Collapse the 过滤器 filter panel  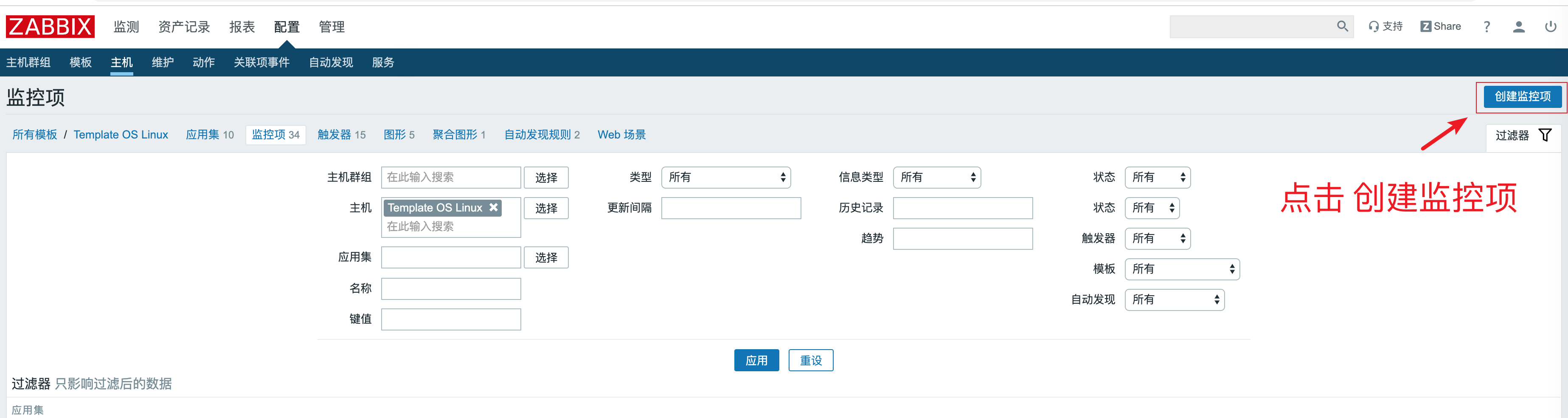[1512, 136]
